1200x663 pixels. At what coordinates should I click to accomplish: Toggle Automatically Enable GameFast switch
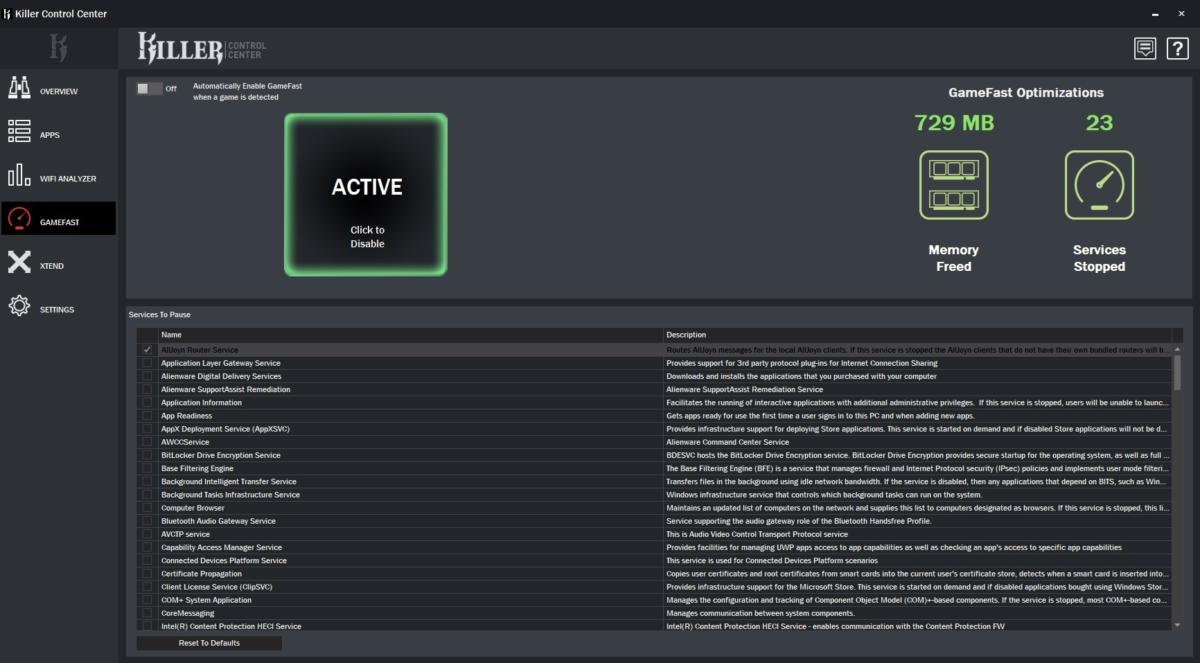[149, 88]
